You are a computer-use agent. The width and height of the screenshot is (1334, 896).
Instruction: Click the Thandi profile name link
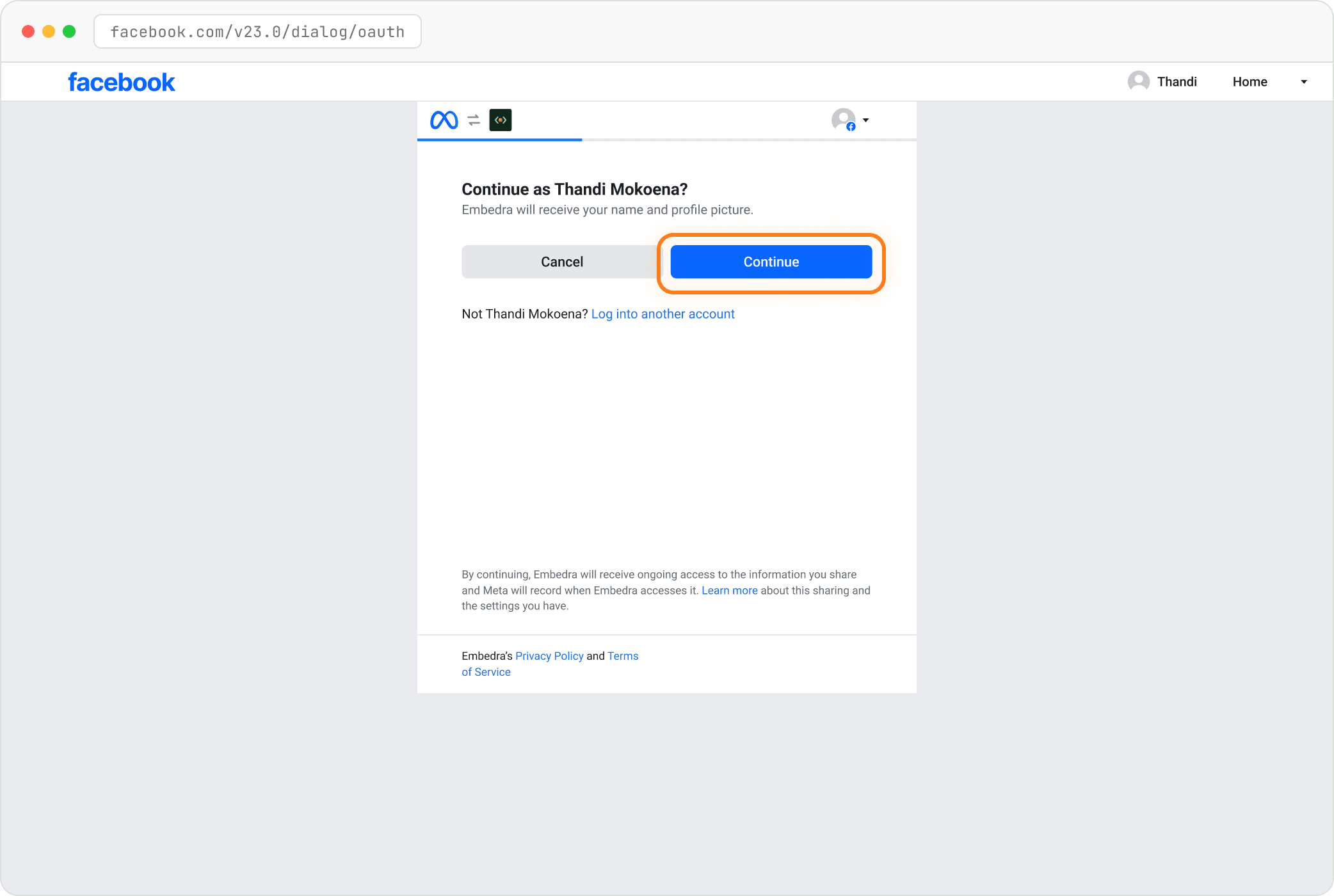(x=1177, y=82)
